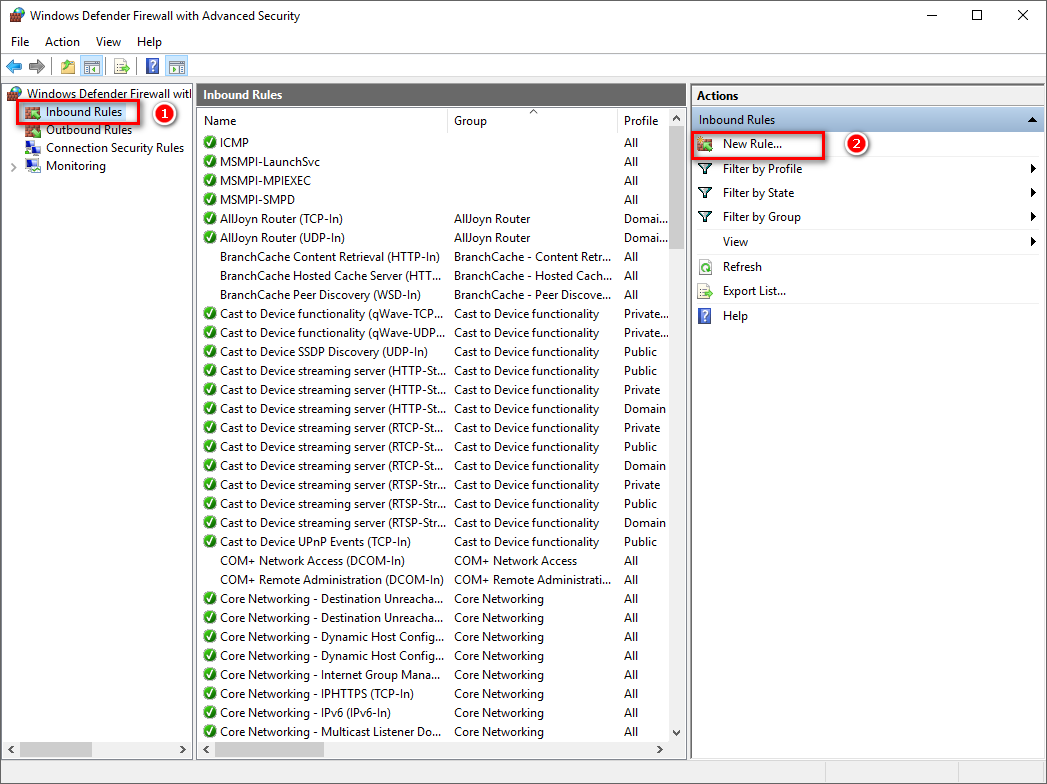
Task: Open the Action menu
Action: (62, 41)
